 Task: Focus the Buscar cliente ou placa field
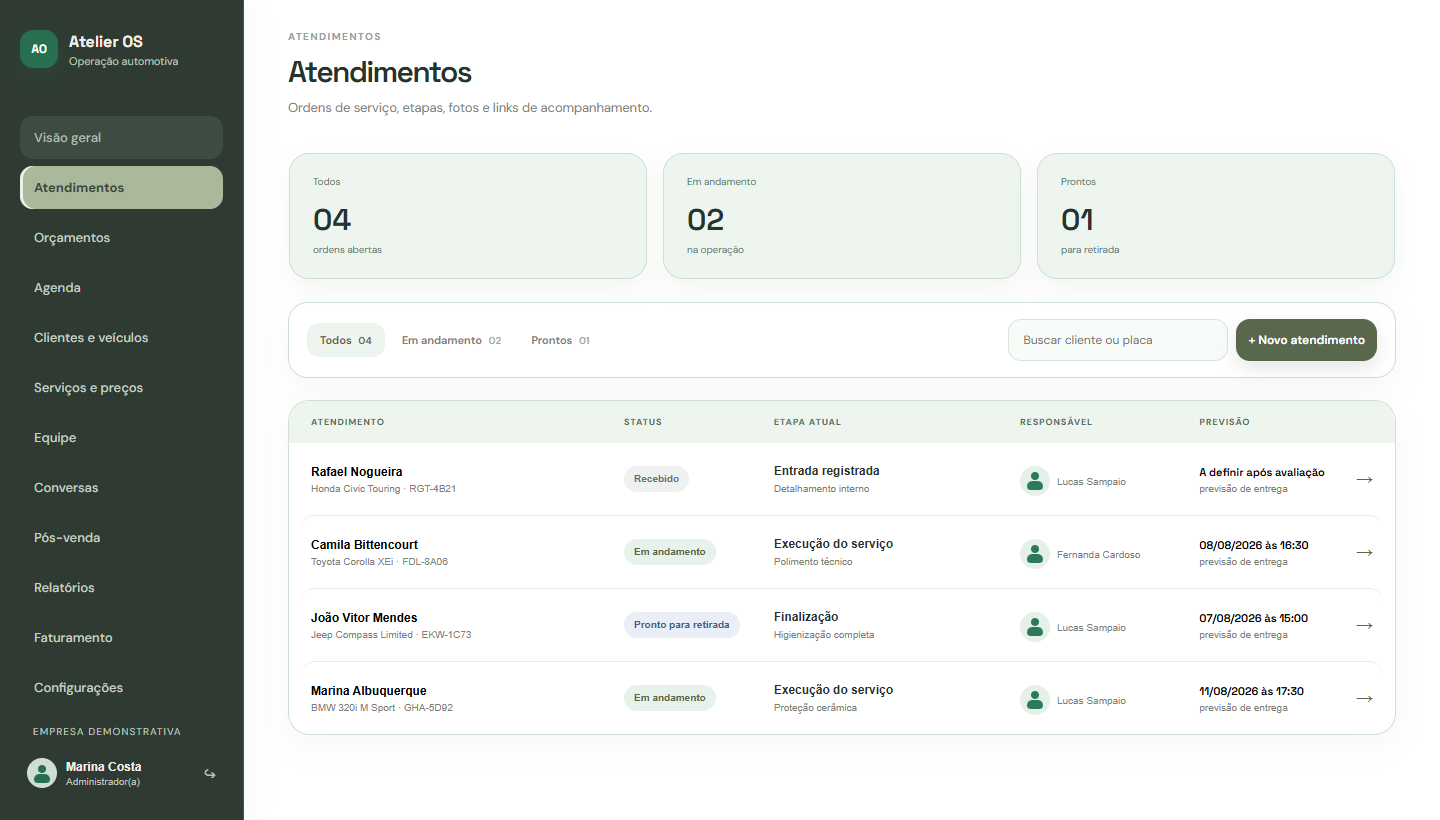[x=1117, y=340]
